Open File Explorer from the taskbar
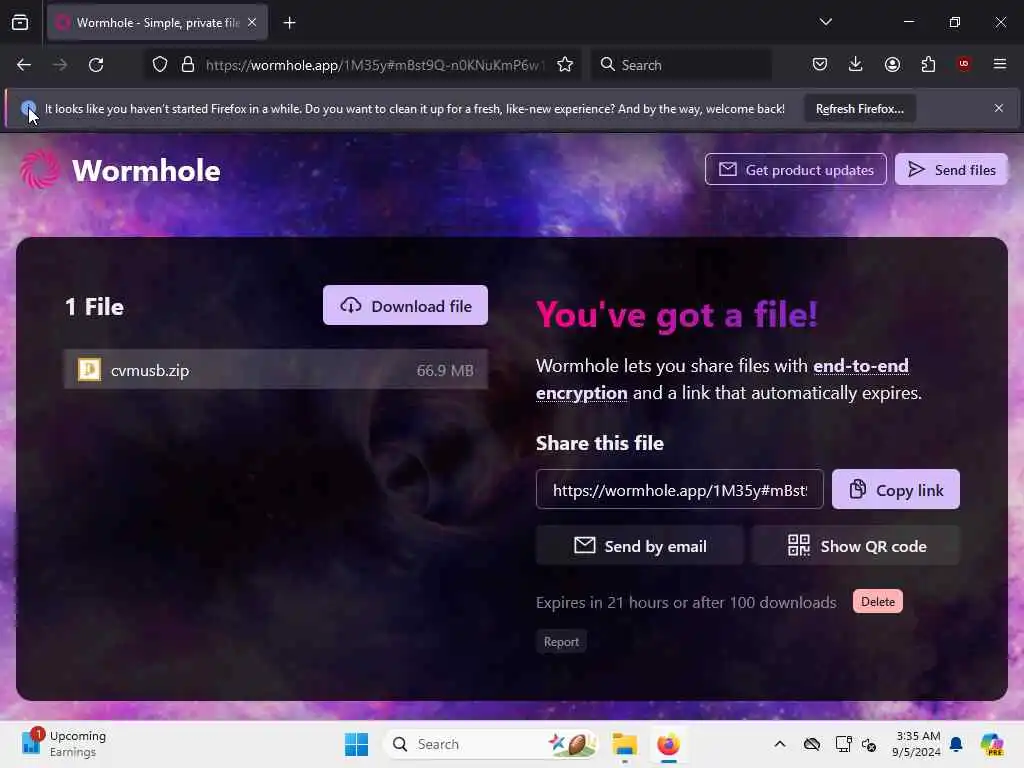Screen dimensions: 1024x768 pos(624,744)
